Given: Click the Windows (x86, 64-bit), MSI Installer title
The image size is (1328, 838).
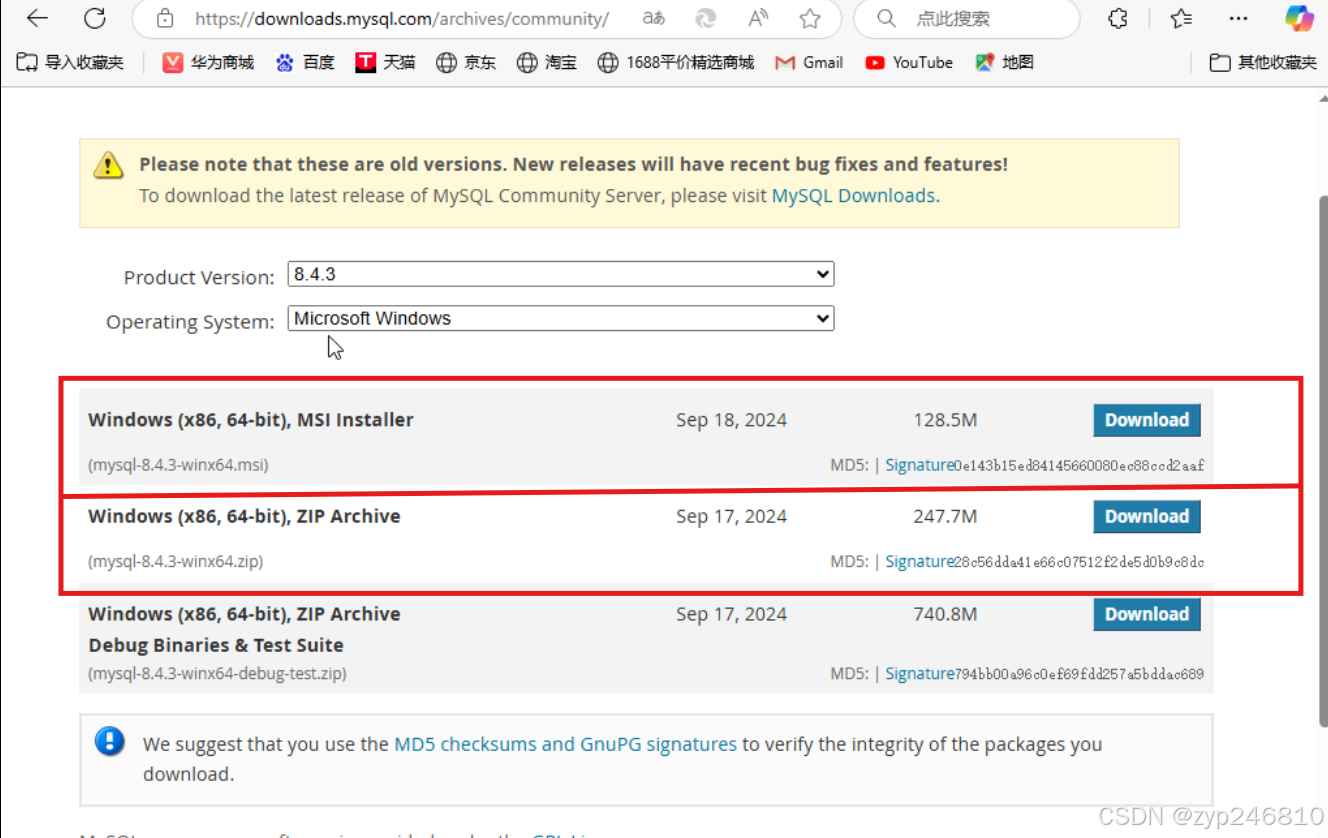Looking at the screenshot, I should [x=251, y=420].
